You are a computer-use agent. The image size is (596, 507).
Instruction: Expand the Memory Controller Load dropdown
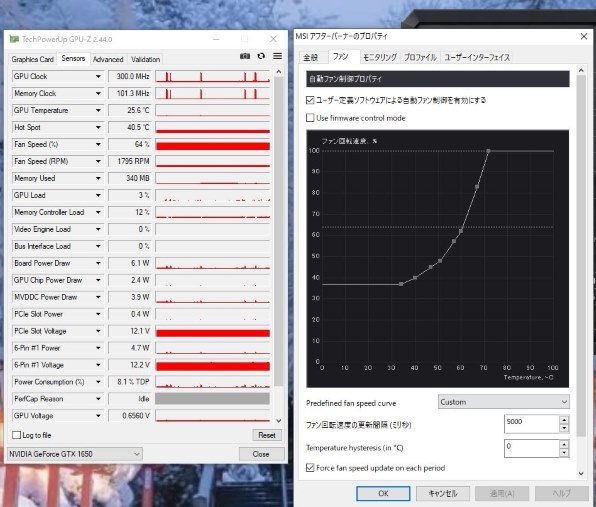pos(98,212)
